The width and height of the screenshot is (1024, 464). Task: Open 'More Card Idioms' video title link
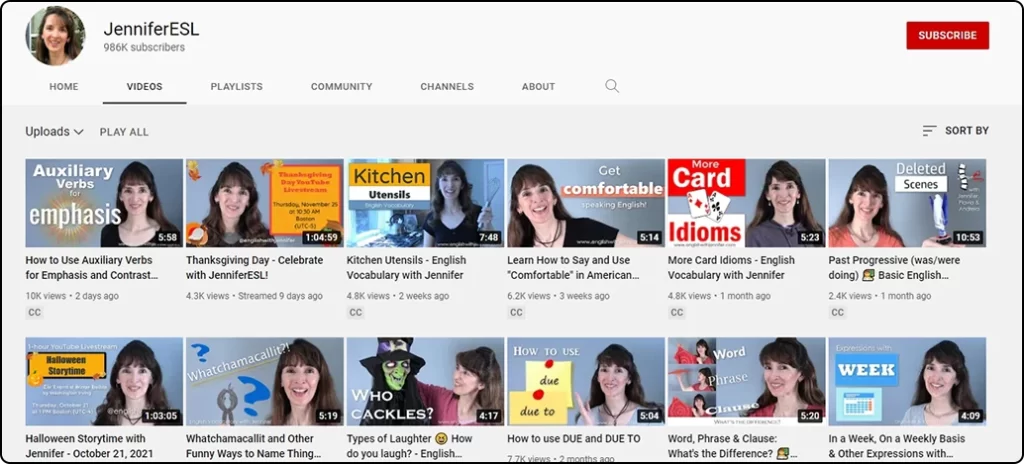coord(731,267)
